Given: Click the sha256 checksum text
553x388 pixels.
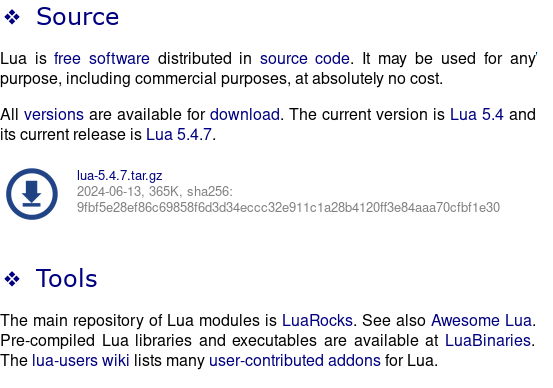Looking at the screenshot, I should point(288,207).
